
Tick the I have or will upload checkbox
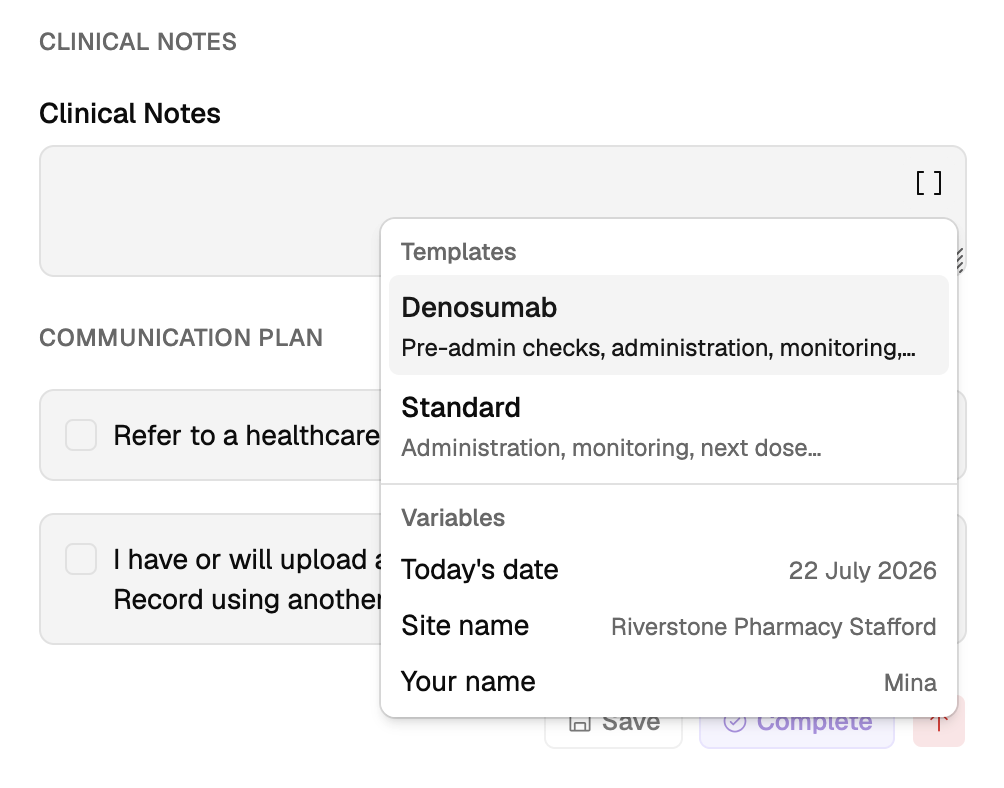tap(81, 559)
